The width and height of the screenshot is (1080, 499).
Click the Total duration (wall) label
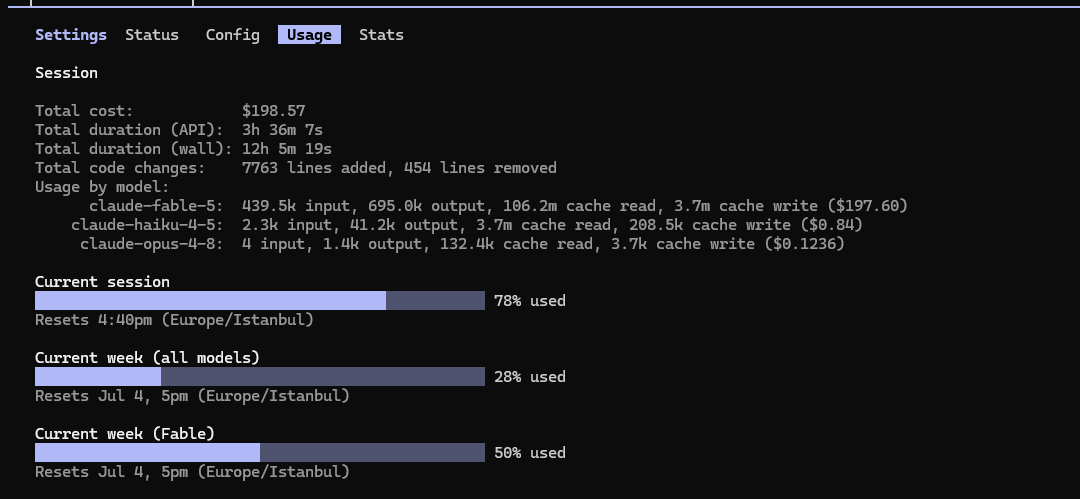point(134,149)
